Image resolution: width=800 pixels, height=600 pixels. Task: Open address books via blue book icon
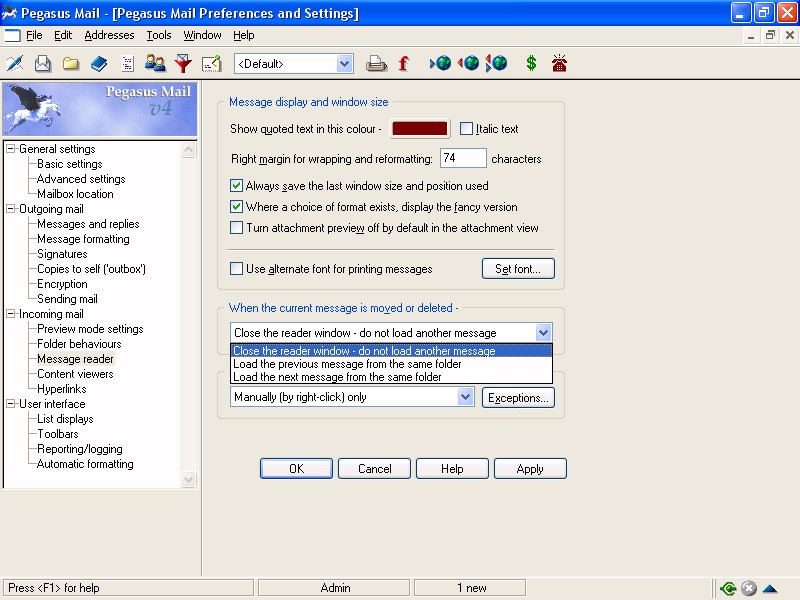(x=99, y=64)
